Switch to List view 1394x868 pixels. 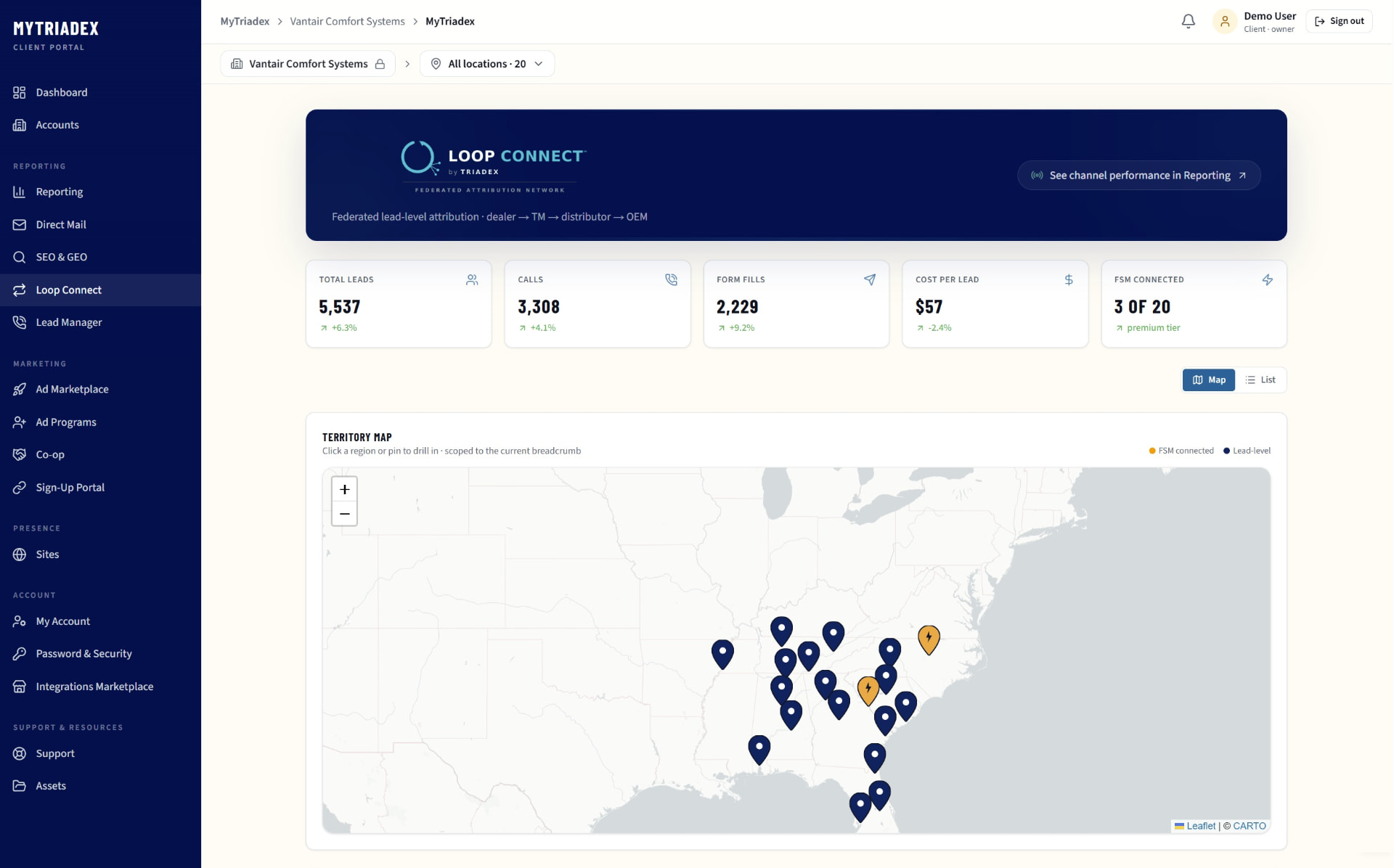point(1260,380)
